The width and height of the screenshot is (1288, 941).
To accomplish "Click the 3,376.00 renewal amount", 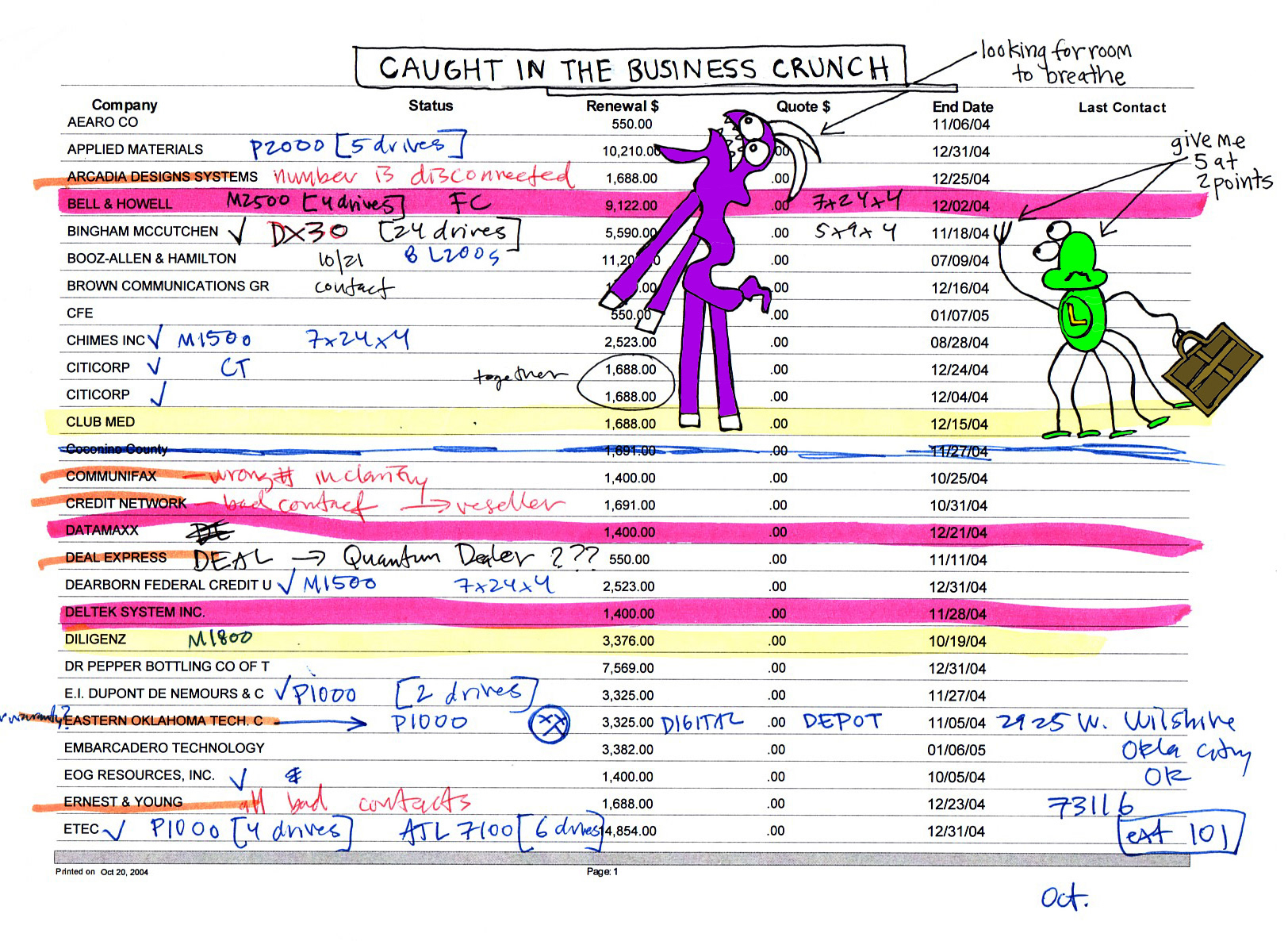I will tap(628, 640).
